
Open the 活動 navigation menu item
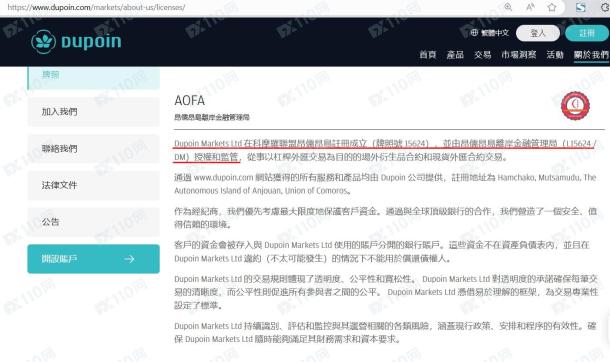pyautogui.click(x=555, y=55)
